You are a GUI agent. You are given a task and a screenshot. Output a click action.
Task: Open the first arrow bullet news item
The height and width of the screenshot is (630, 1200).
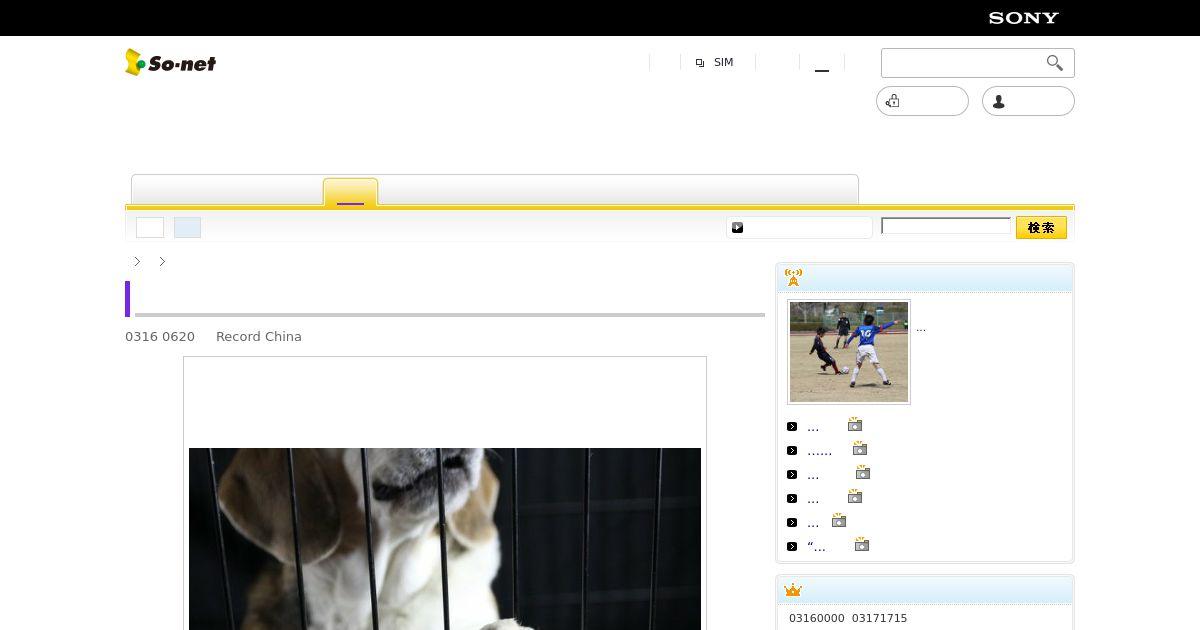813,427
